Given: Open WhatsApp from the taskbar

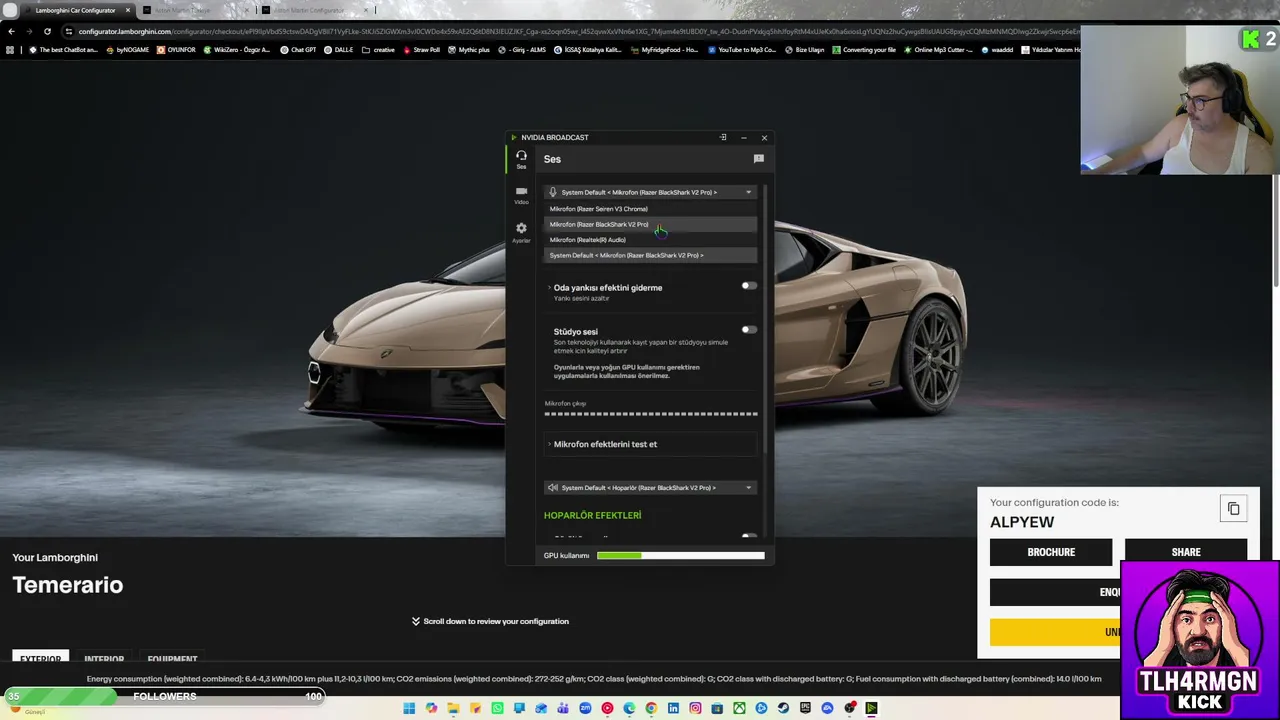Looking at the screenshot, I should pyautogui.click(x=497, y=708).
